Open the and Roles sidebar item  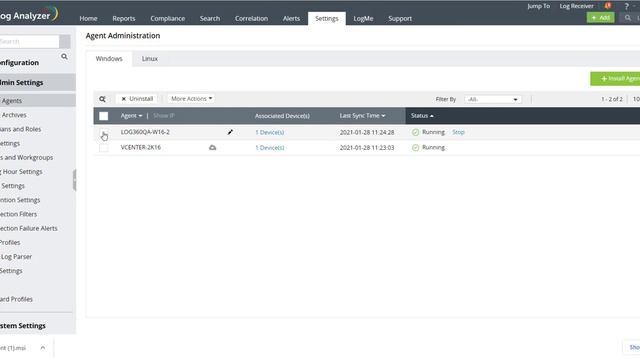20,129
